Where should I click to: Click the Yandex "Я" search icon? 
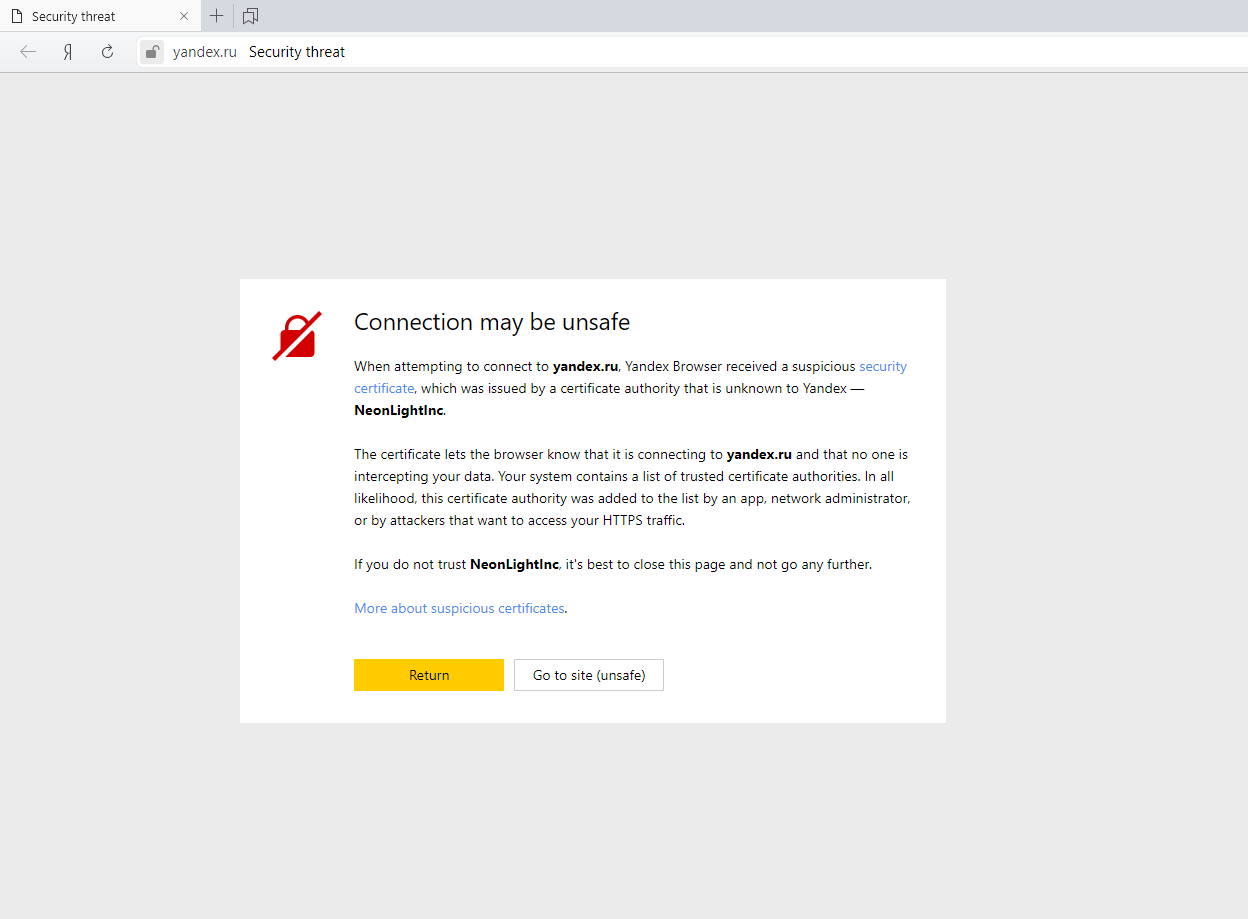pos(67,51)
